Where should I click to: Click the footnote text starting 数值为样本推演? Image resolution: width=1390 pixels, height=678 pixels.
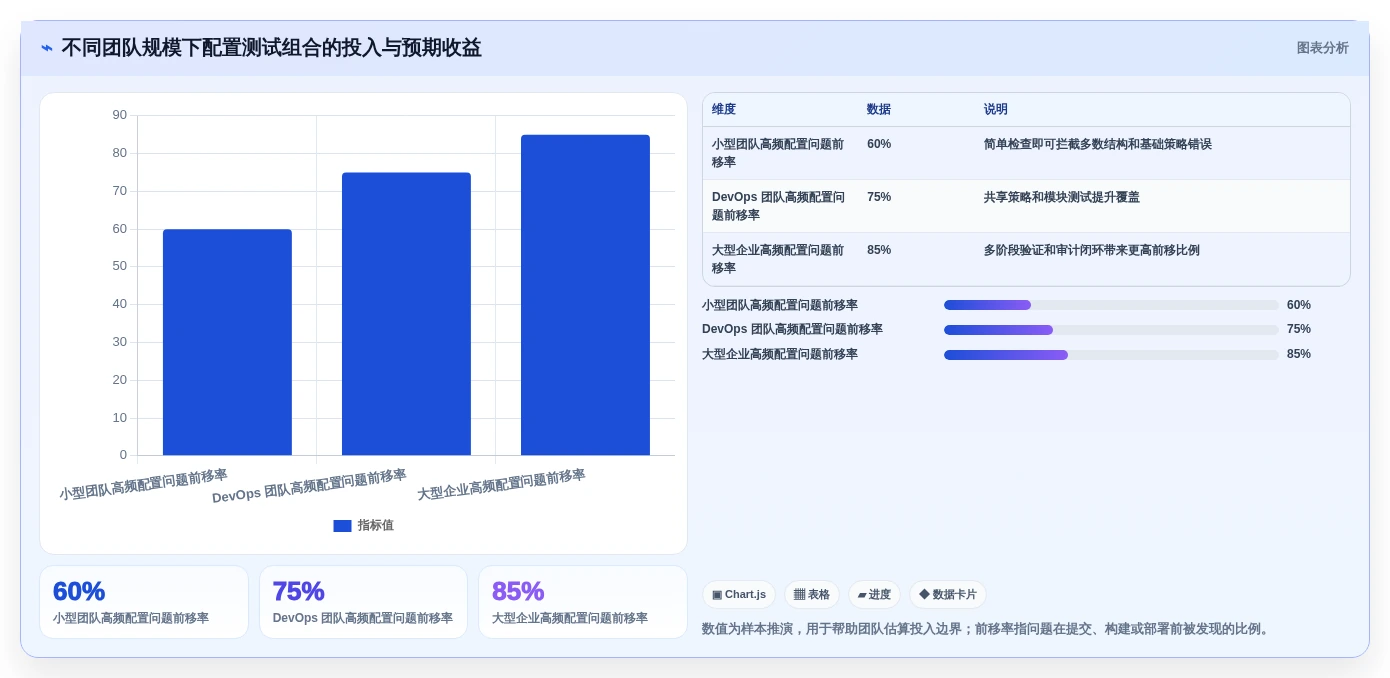pyautogui.click(x=987, y=628)
